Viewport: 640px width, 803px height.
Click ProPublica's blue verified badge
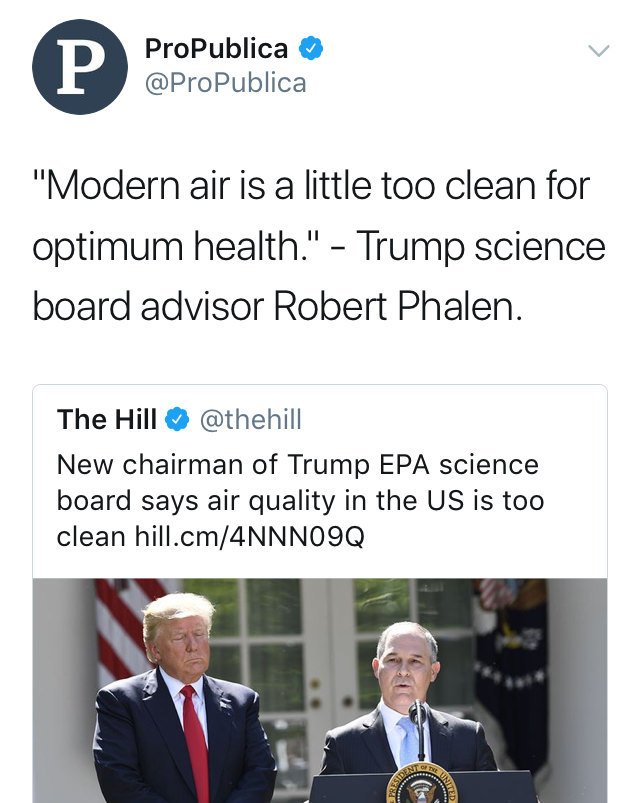[311, 47]
